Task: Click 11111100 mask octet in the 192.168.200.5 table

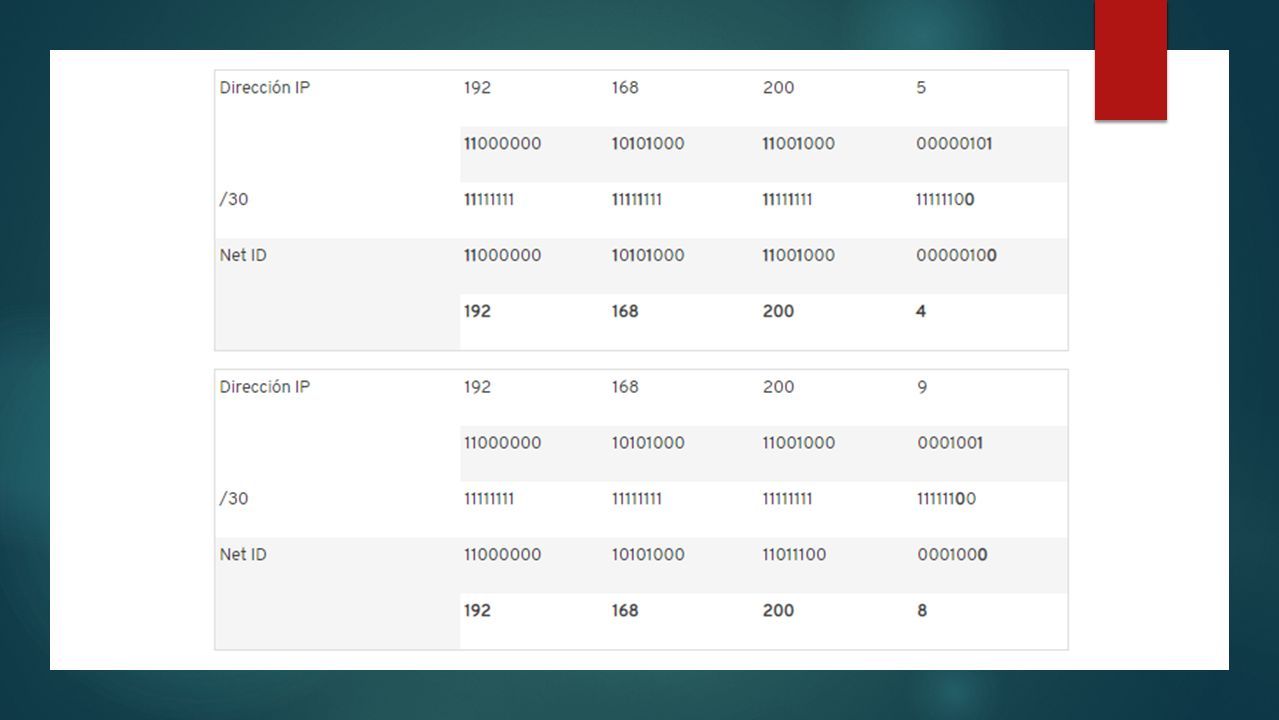Action: click(945, 200)
